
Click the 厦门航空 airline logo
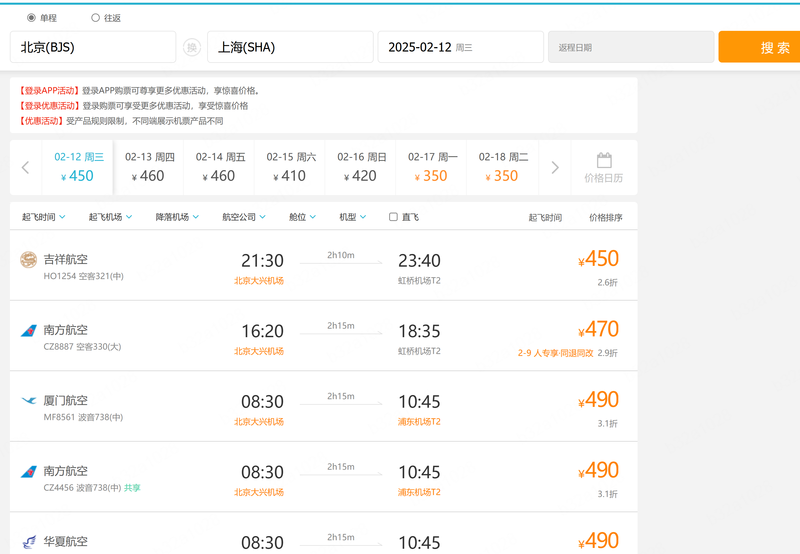click(x=29, y=400)
